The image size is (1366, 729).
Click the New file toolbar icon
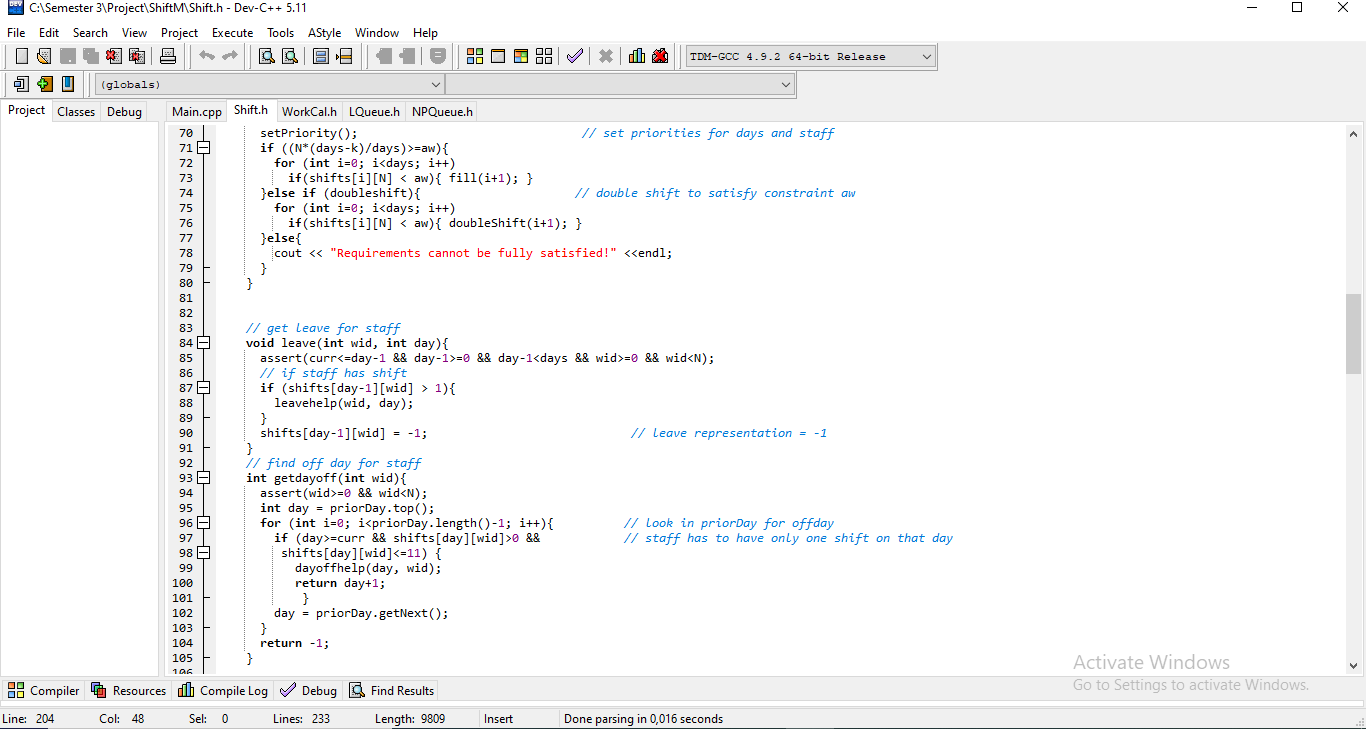pos(21,56)
